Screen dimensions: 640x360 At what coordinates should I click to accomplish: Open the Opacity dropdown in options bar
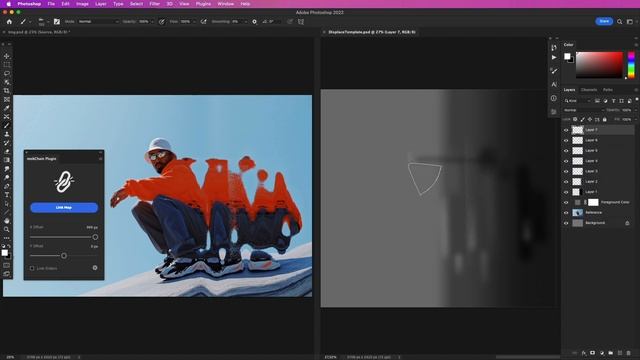point(152,22)
